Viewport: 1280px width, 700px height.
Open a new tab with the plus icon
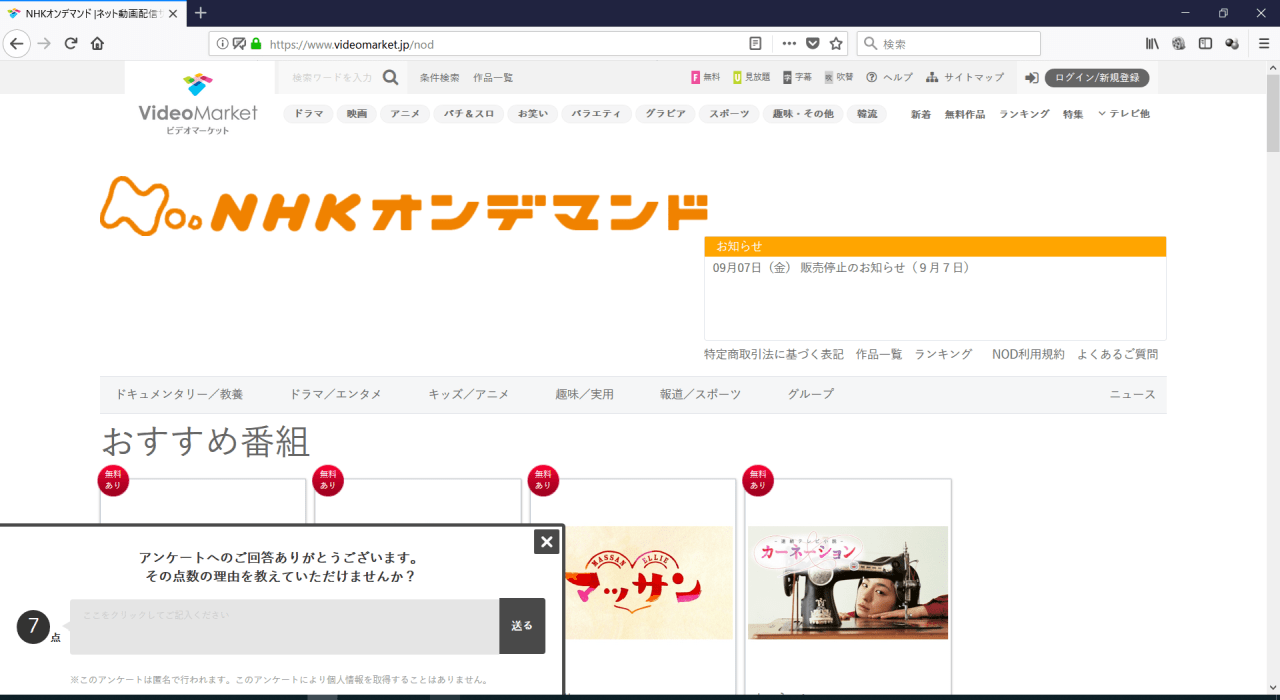[200, 13]
